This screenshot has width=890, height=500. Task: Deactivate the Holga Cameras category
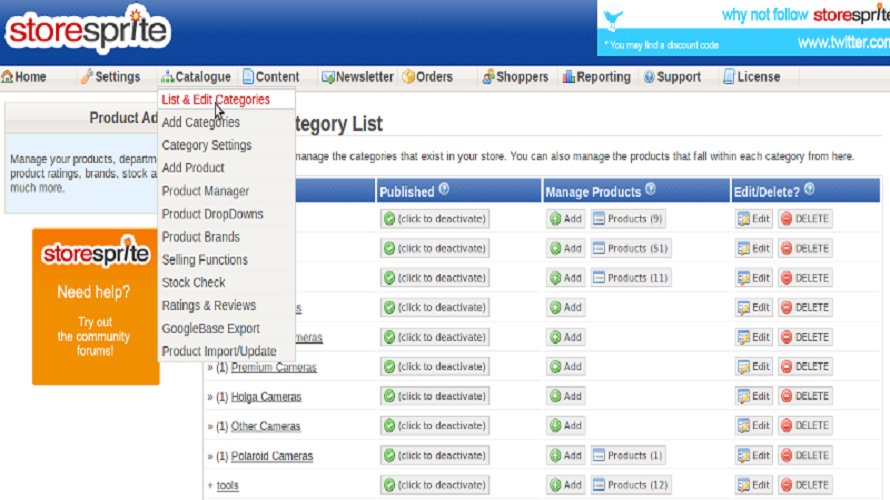pyautogui.click(x=435, y=396)
